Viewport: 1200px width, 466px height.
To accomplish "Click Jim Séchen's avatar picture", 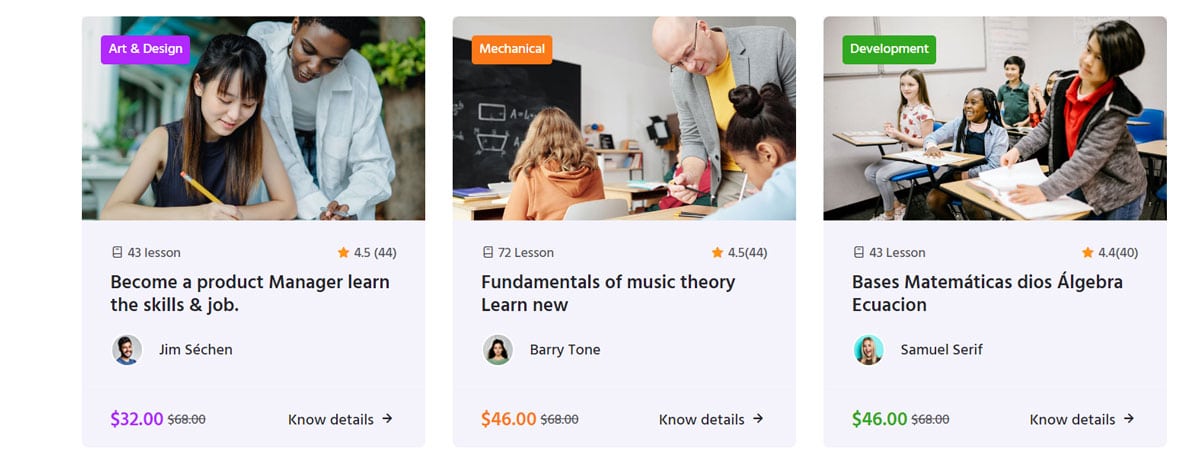I will tap(127, 350).
